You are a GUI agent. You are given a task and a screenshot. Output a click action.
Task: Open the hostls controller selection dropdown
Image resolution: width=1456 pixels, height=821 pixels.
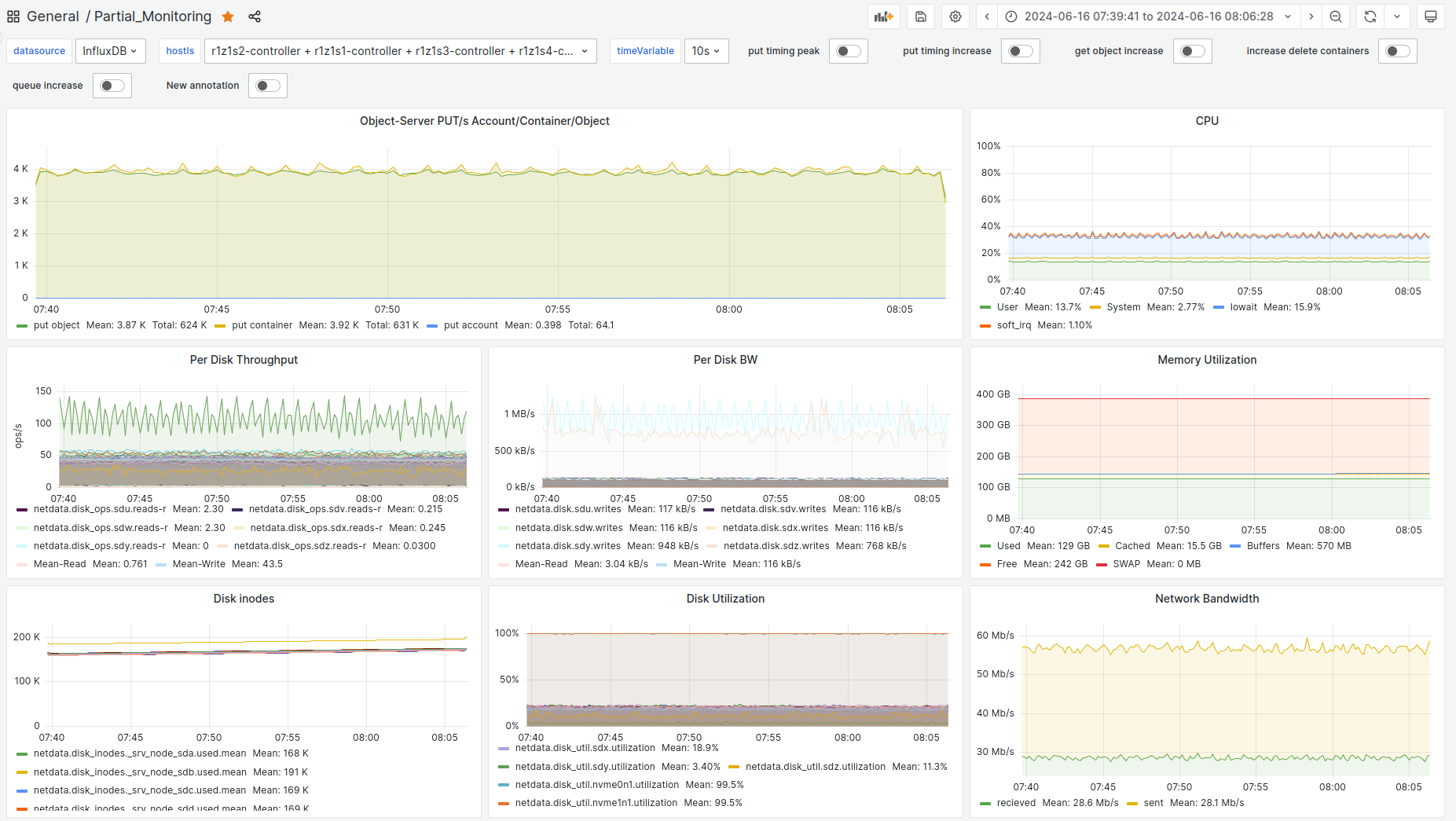[400, 51]
